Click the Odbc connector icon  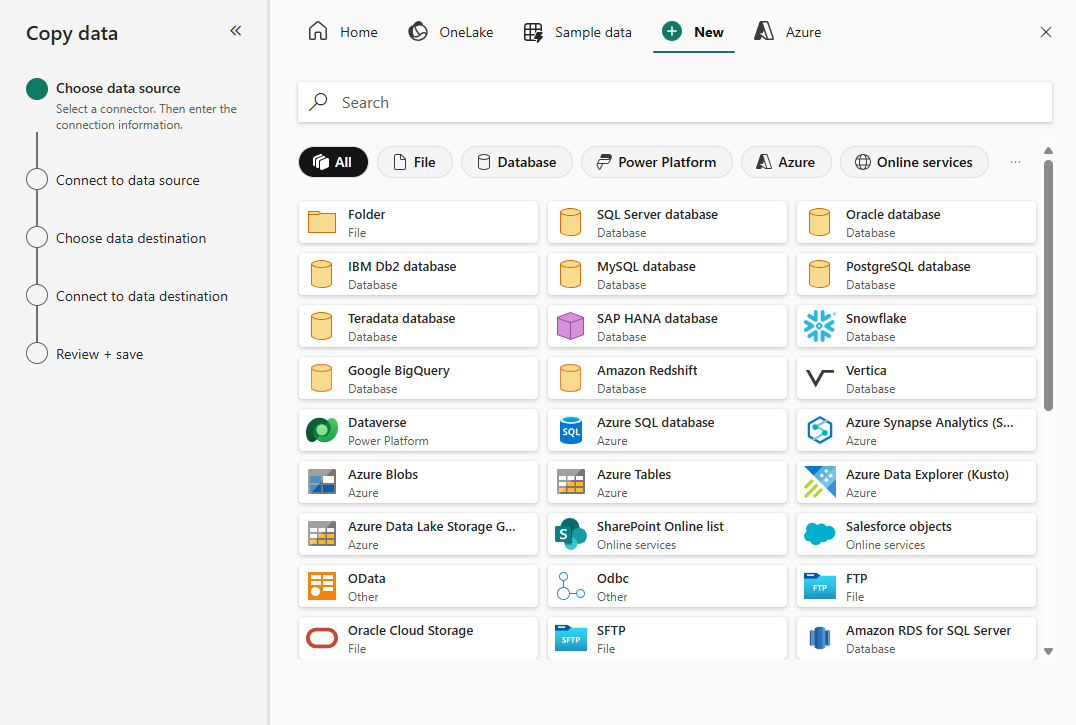pyautogui.click(x=570, y=586)
